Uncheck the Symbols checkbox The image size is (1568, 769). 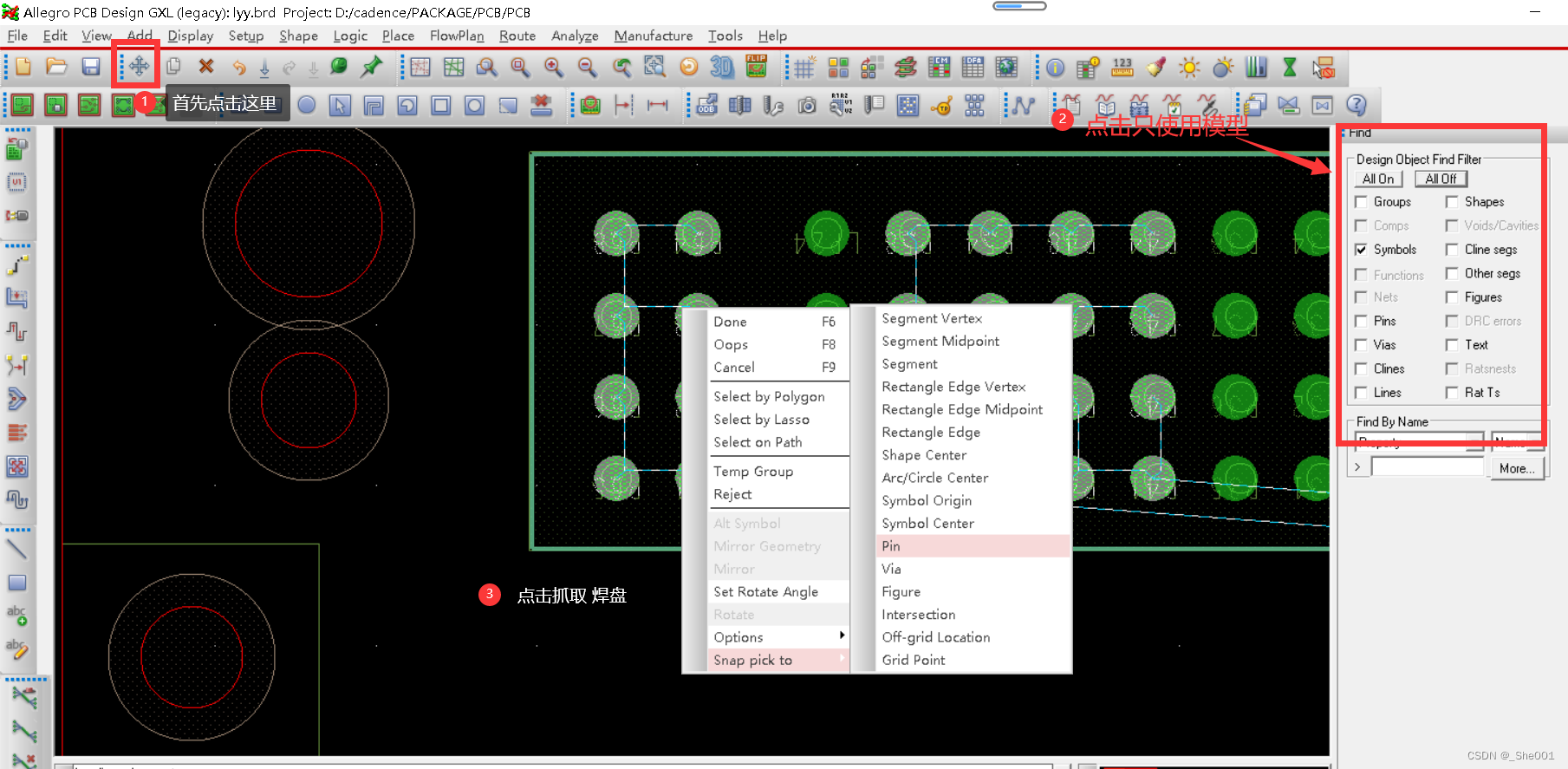pos(1361,250)
